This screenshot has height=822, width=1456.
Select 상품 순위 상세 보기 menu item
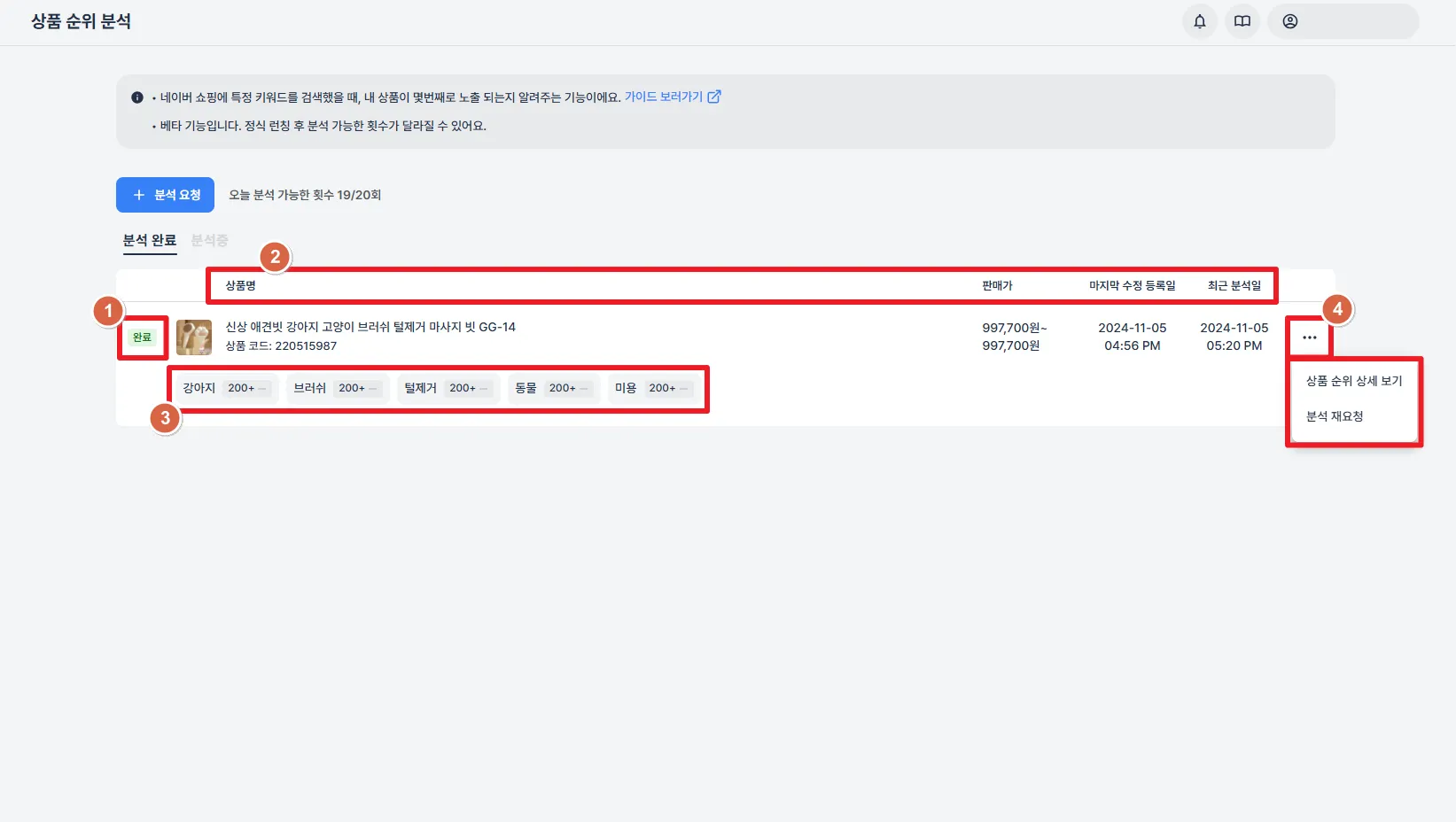tap(1354, 381)
